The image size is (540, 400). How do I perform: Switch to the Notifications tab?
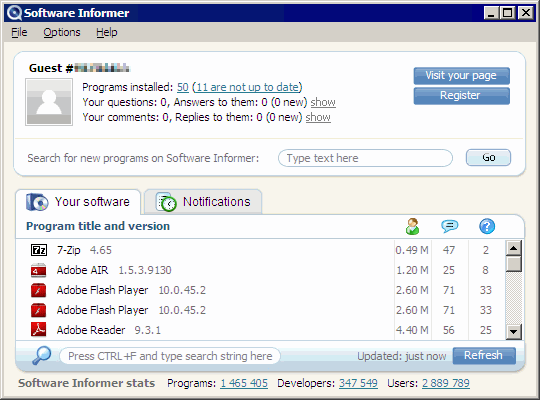[x=203, y=202]
